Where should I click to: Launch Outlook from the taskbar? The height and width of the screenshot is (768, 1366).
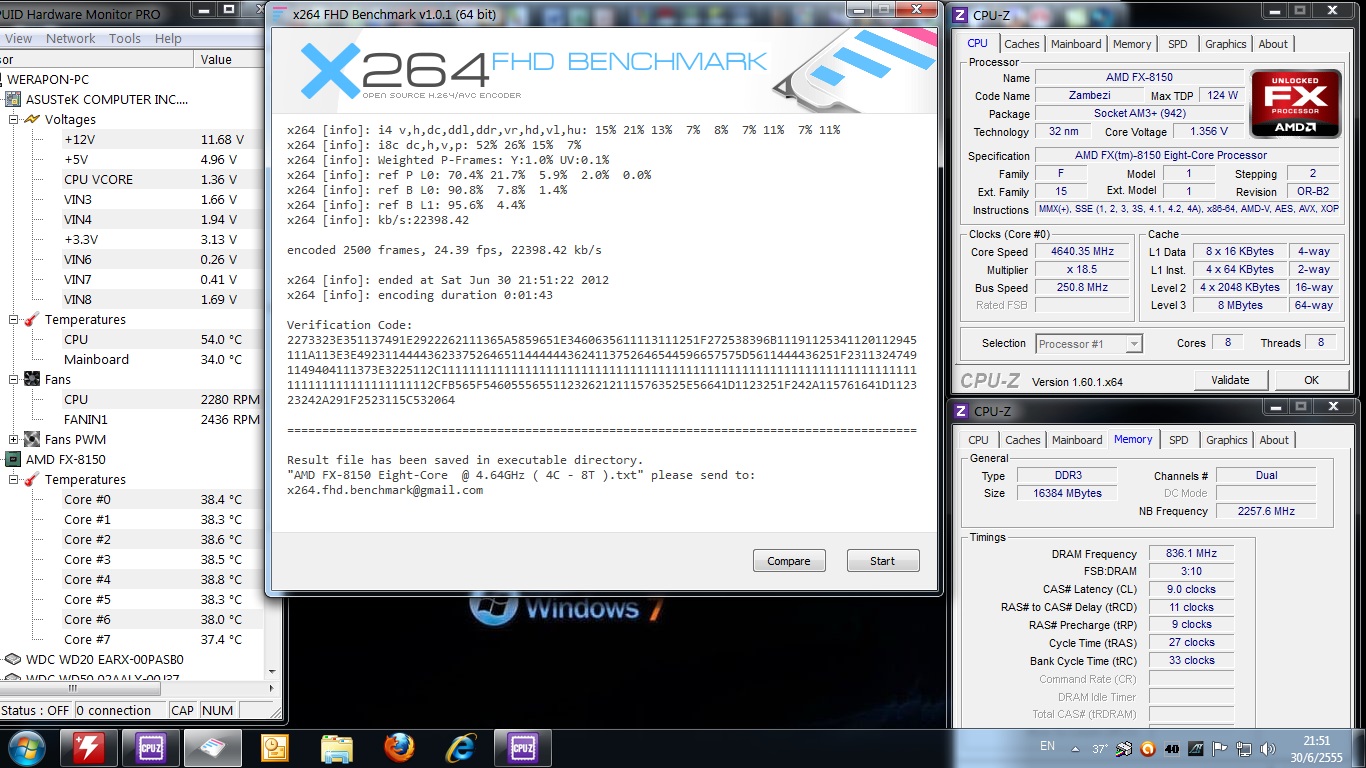274,747
